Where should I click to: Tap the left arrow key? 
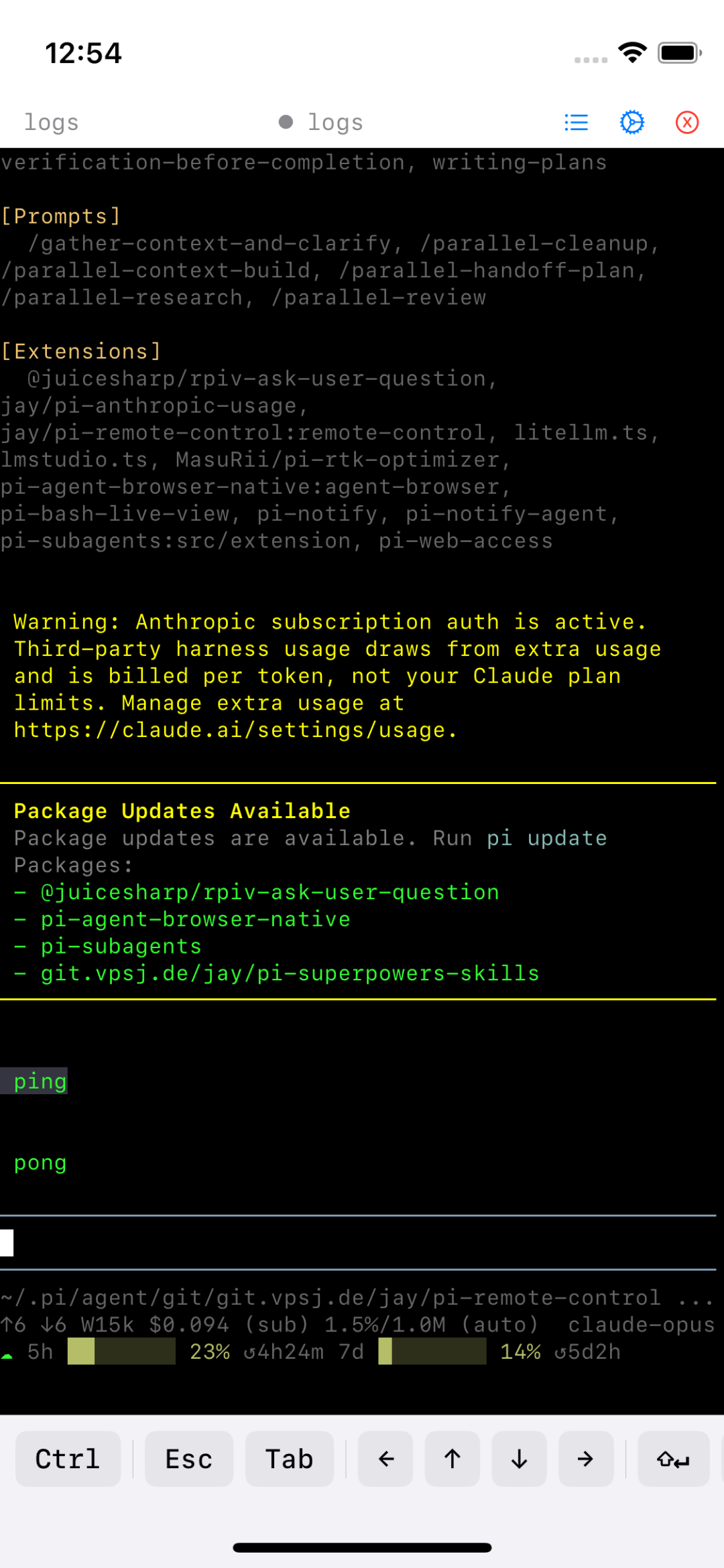tap(385, 1459)
